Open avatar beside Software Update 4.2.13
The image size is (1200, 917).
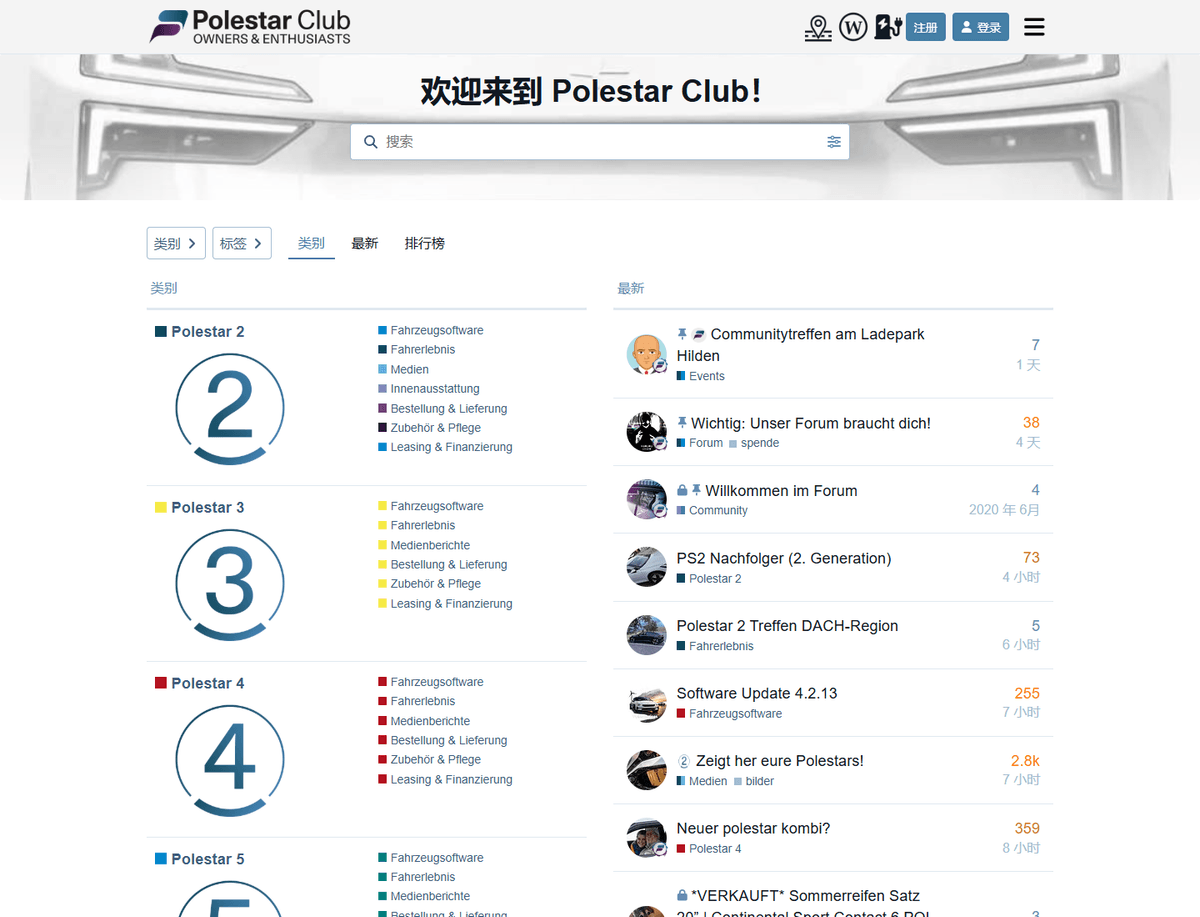[x=647, y=702]
